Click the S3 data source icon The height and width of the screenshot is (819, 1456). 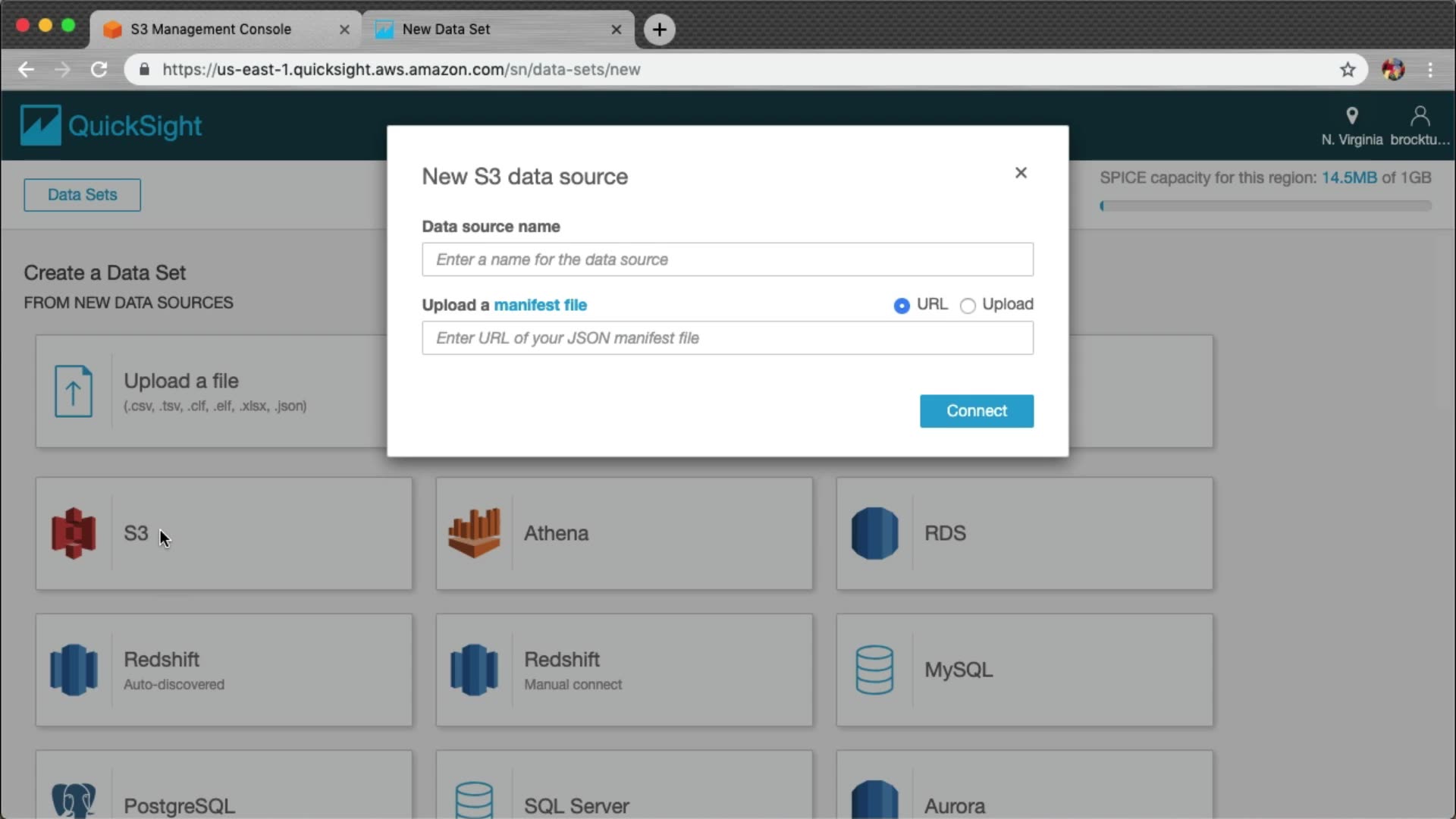click(74, 533)
